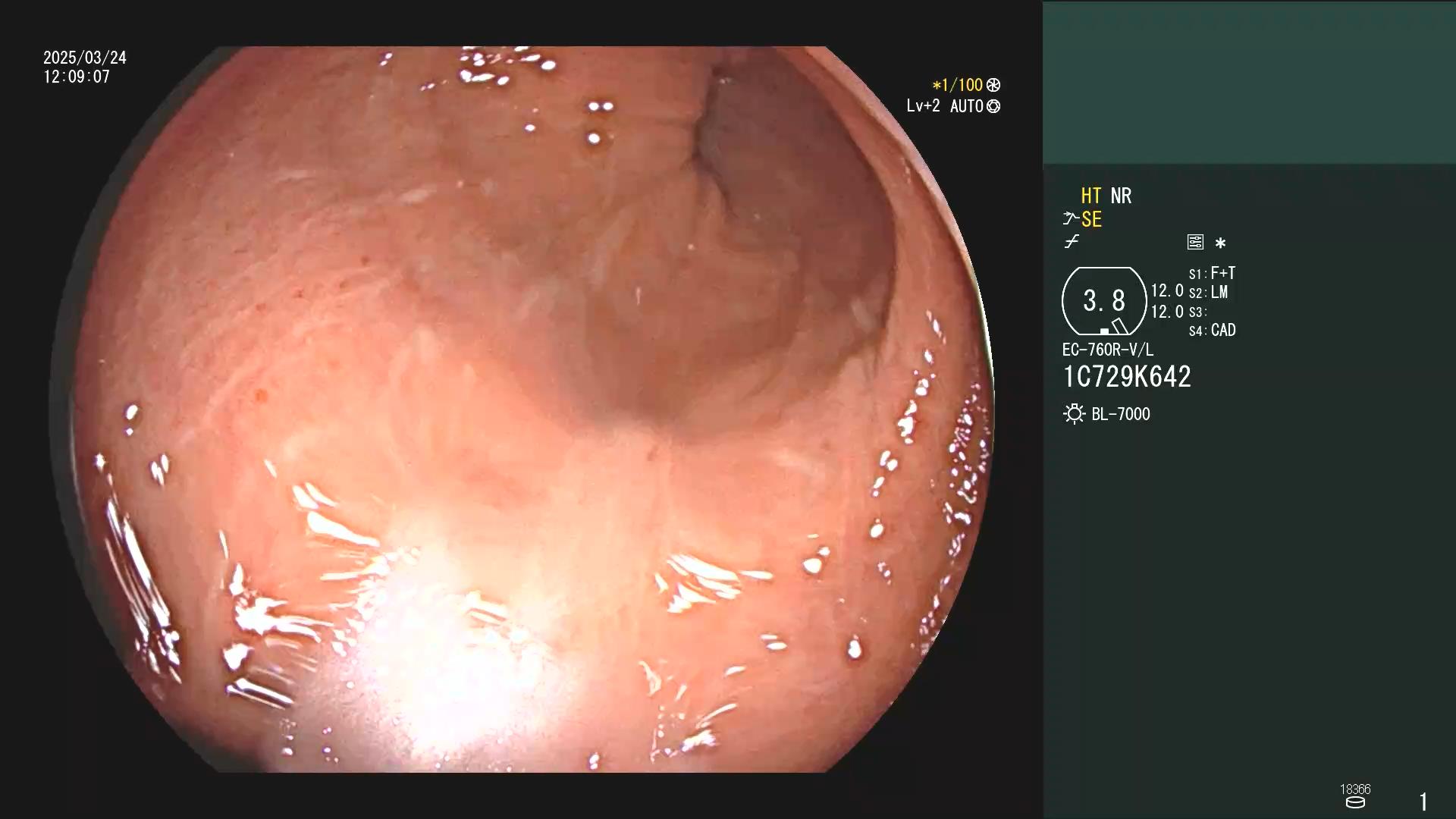Click the upper 12.0 value

click(1167, 291)
